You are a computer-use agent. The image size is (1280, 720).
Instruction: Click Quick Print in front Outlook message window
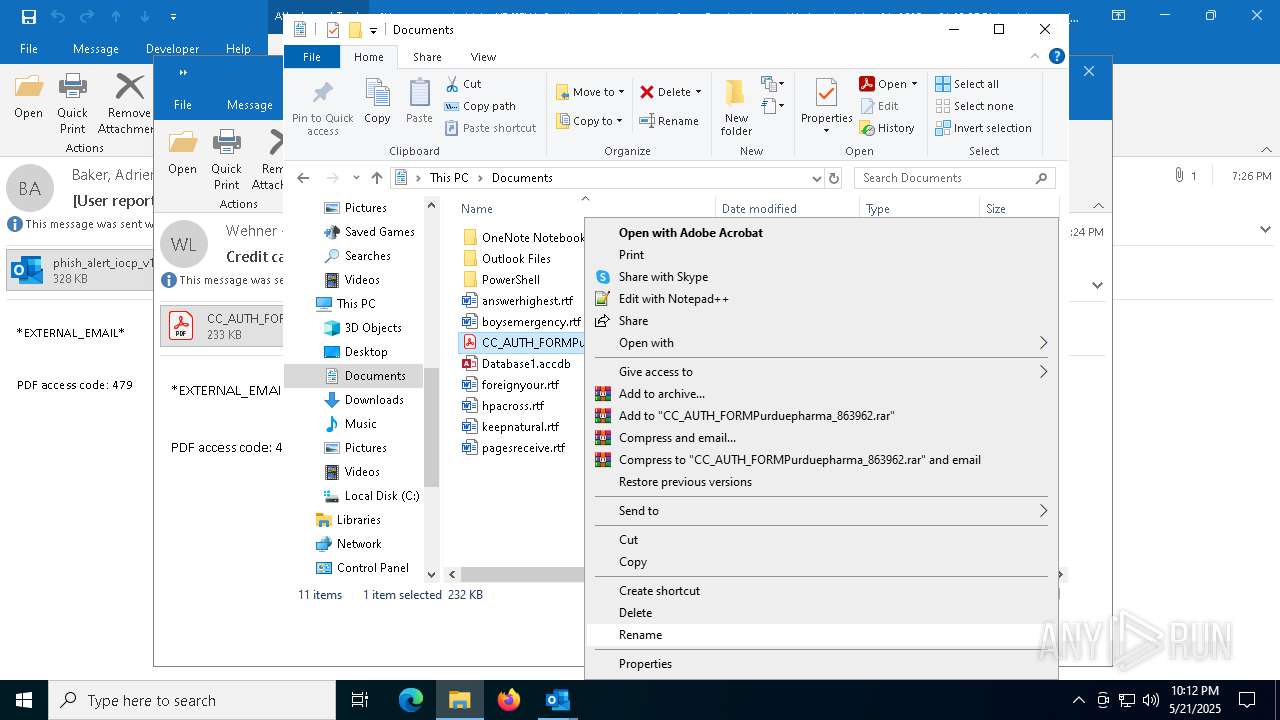(226, 160)
